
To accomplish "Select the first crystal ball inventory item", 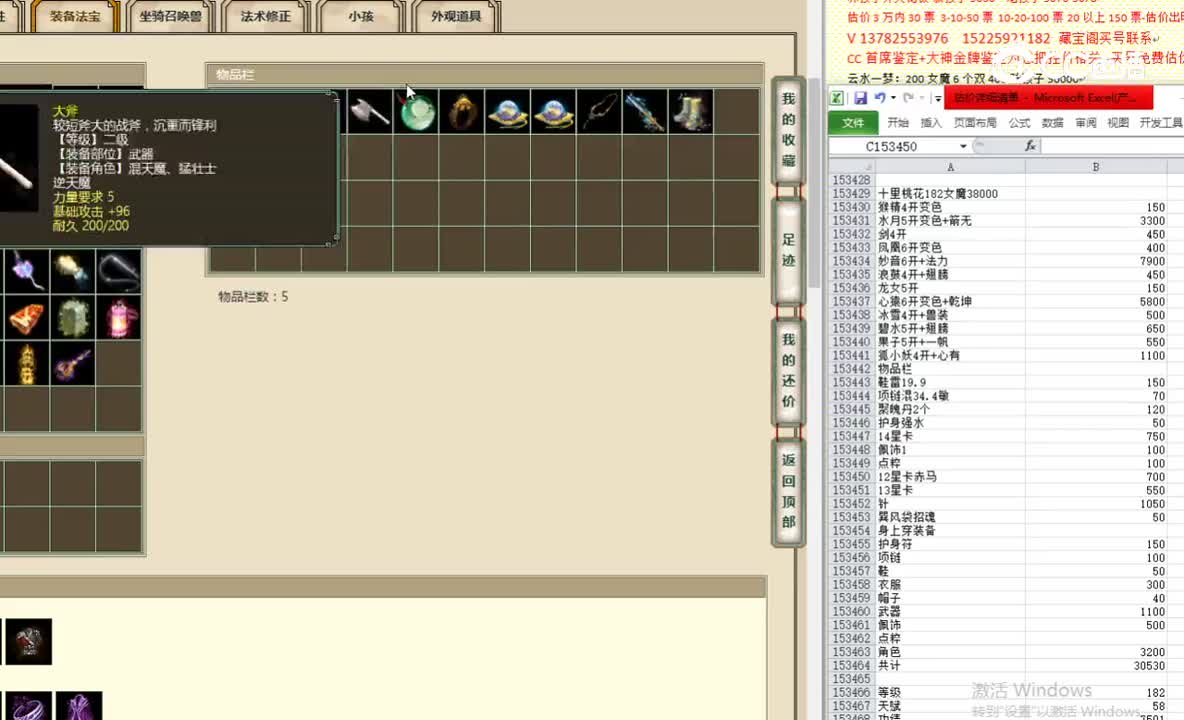I will pyautogui.click(x=507, y=112).
